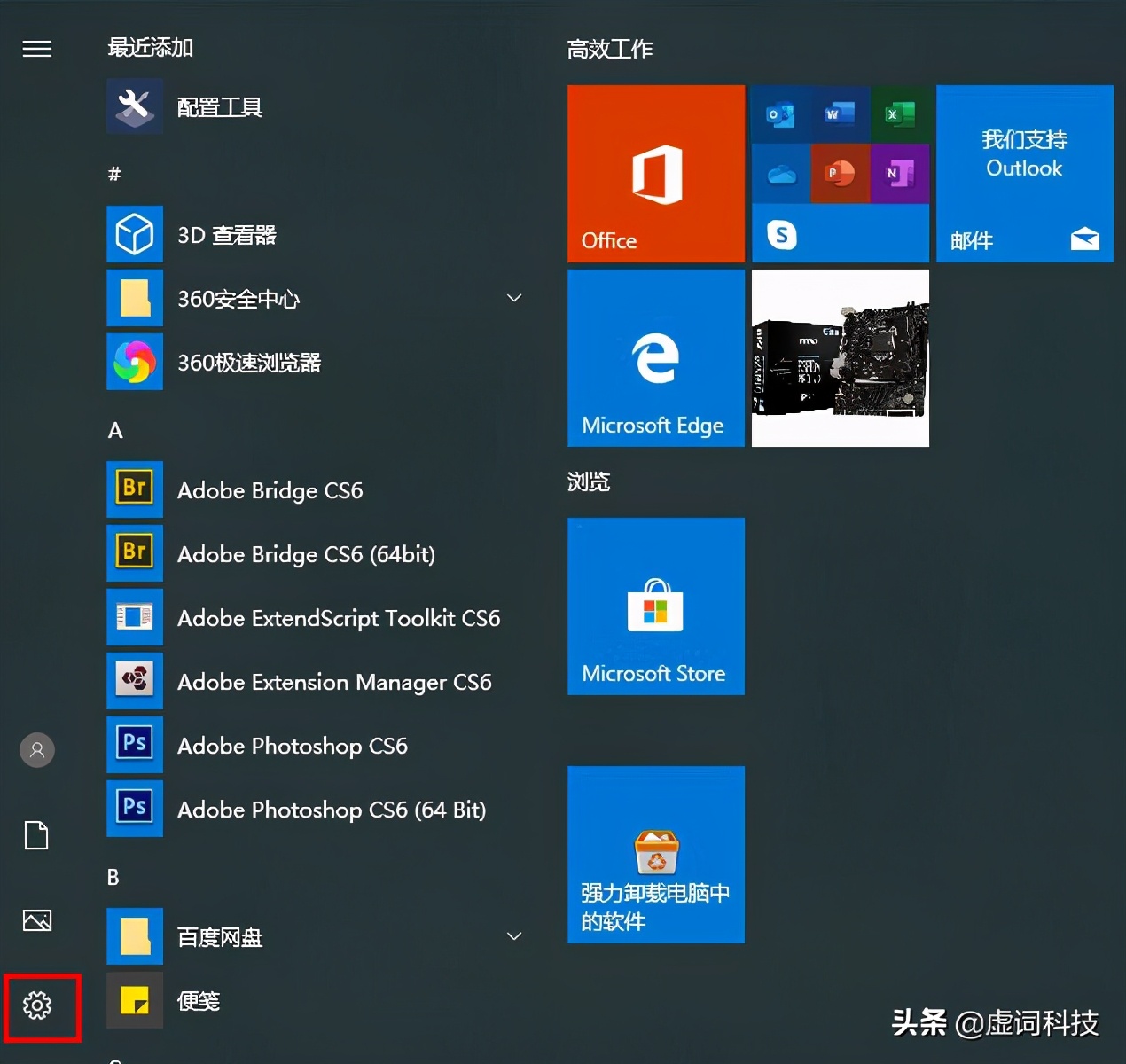Open the hamburger menu at top left

click(36, 49)
